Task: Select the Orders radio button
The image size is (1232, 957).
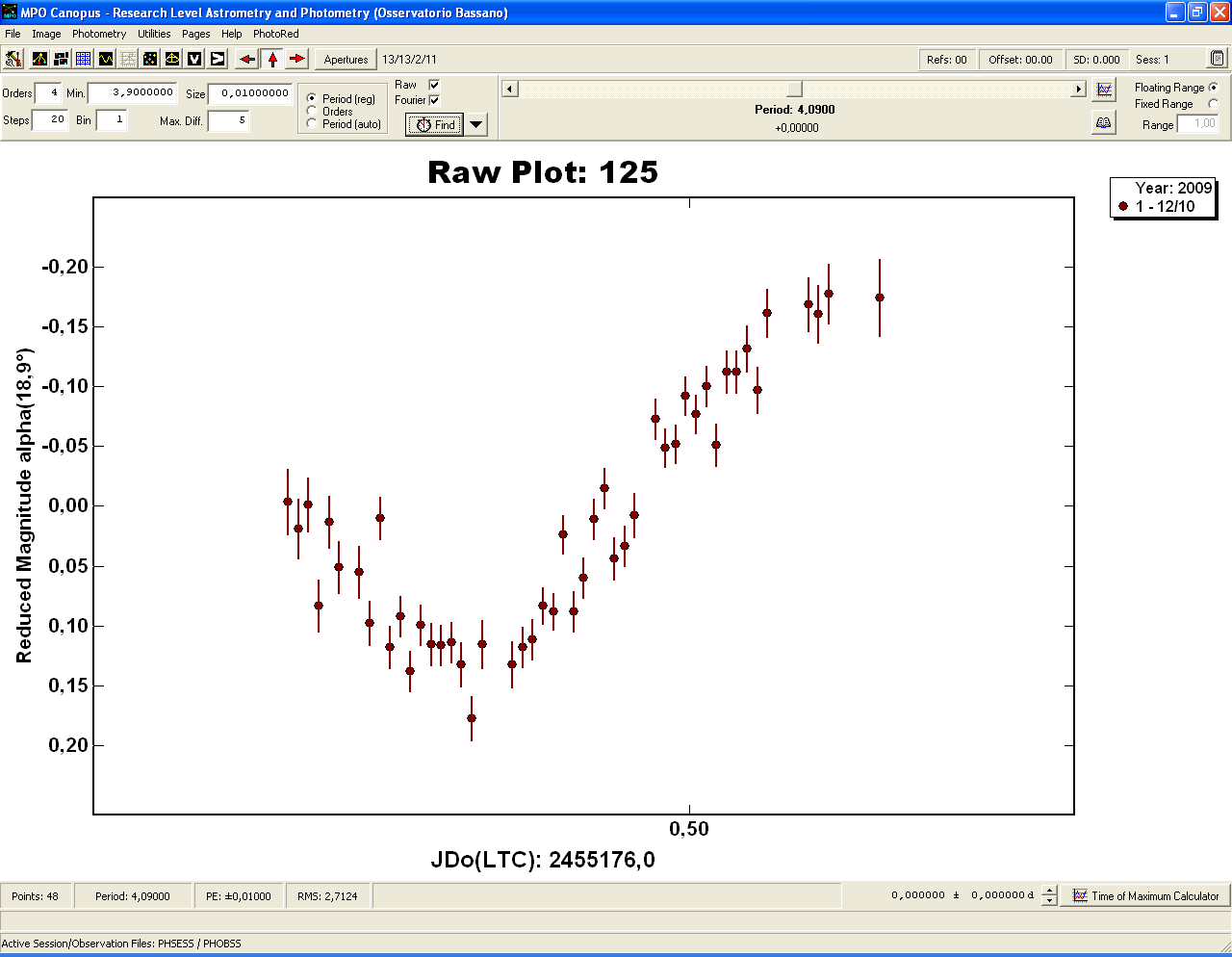Action: 311,111
